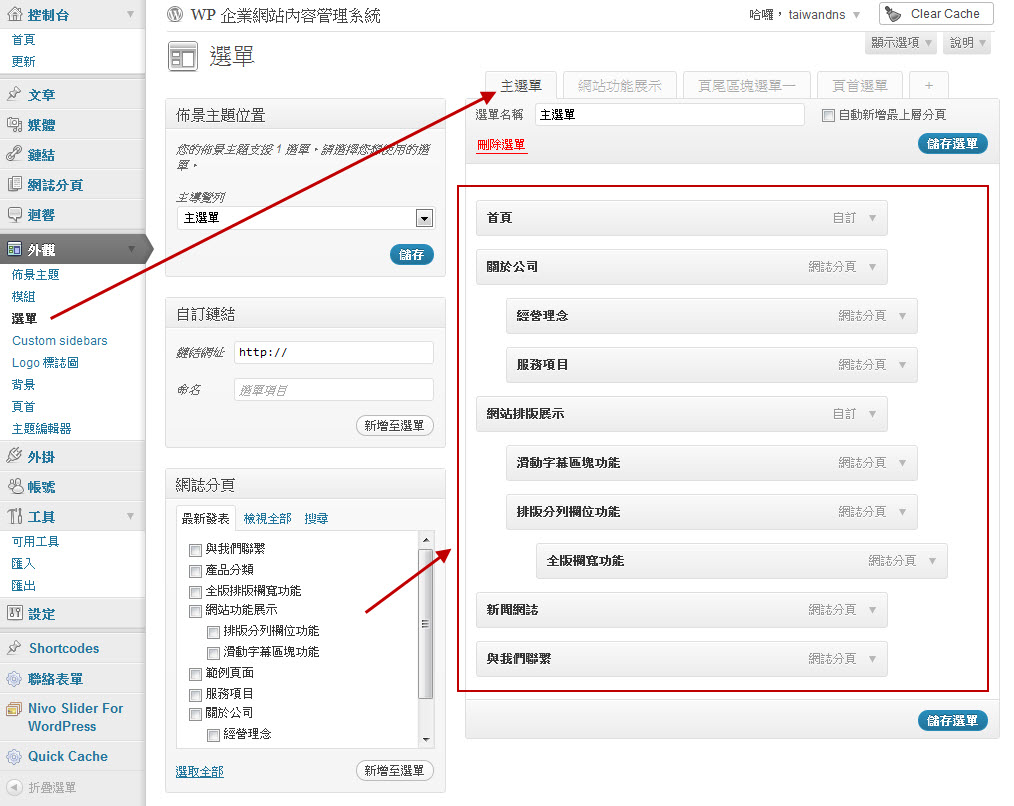Switch to the 頁尾區塊選單一 tab
1014x806 pixels.
[746, 85]
